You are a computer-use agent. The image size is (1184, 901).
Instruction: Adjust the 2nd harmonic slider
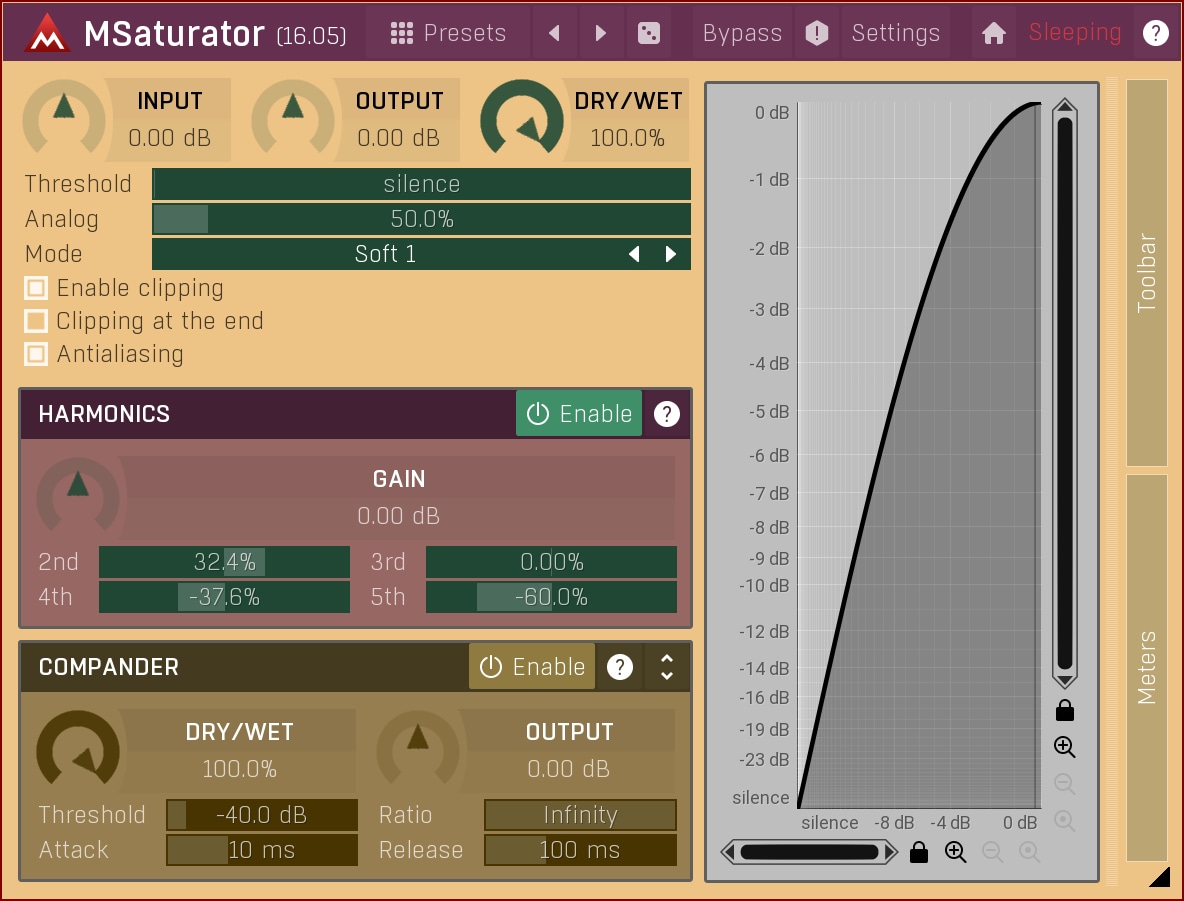[x=224, y=563]
